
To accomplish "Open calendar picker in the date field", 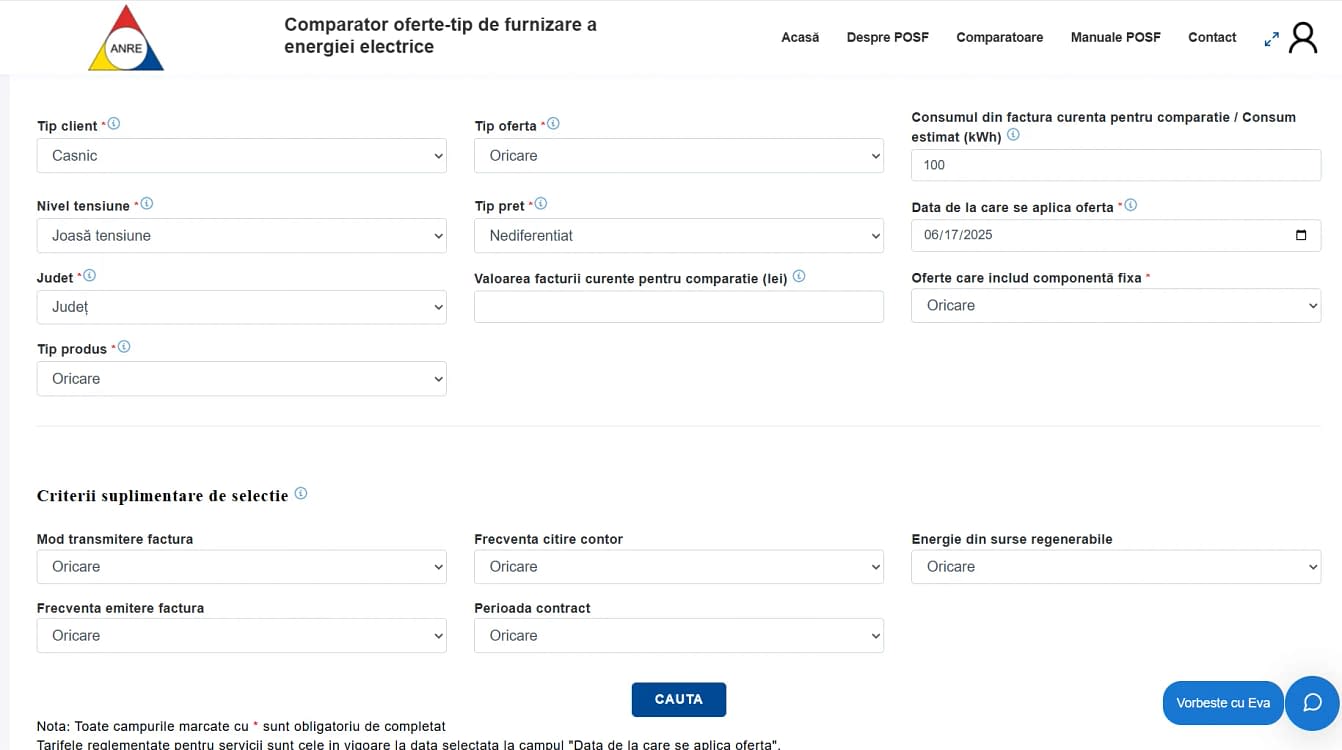I will pos(1300,235).
